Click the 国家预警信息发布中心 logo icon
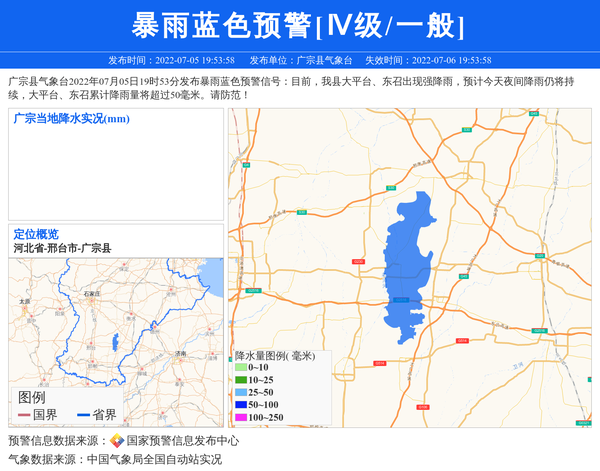 pyautogui.click(x=117, y=440)
